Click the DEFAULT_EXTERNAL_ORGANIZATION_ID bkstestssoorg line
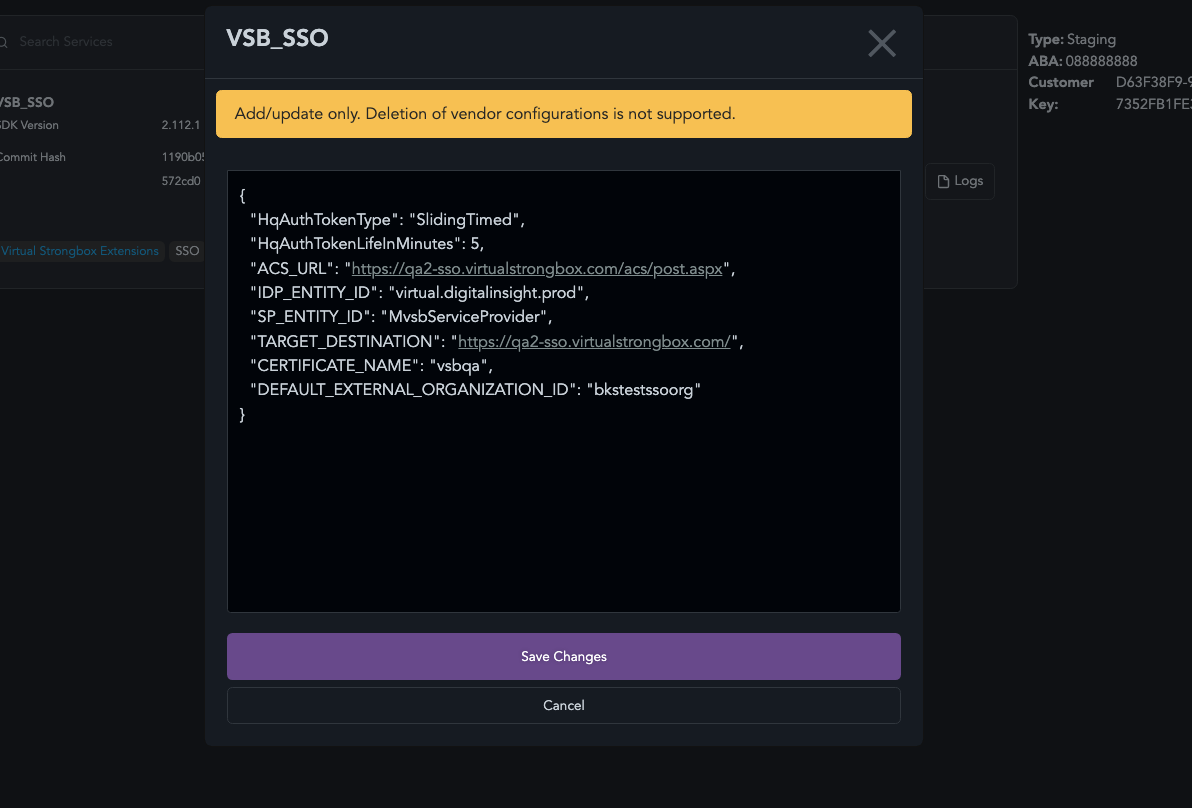The image size is (1192, 808). 475,390
